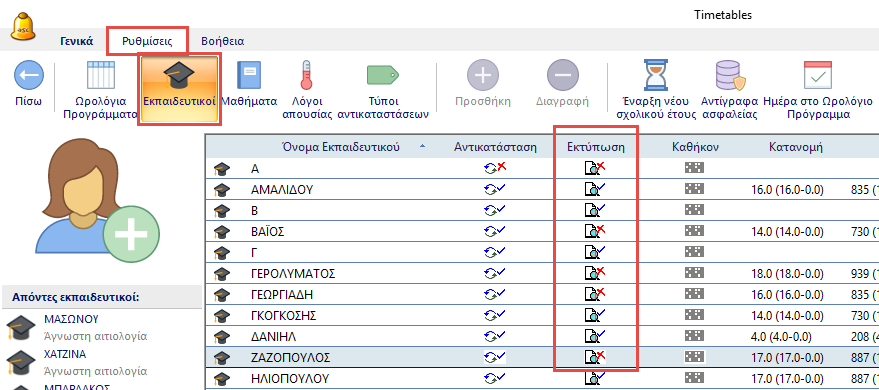Select the ΓΕΡΟΛΥΜΑΤΟΣ teacher name
The width and height of the screenshot is (879, 390).
pos(293,273)
